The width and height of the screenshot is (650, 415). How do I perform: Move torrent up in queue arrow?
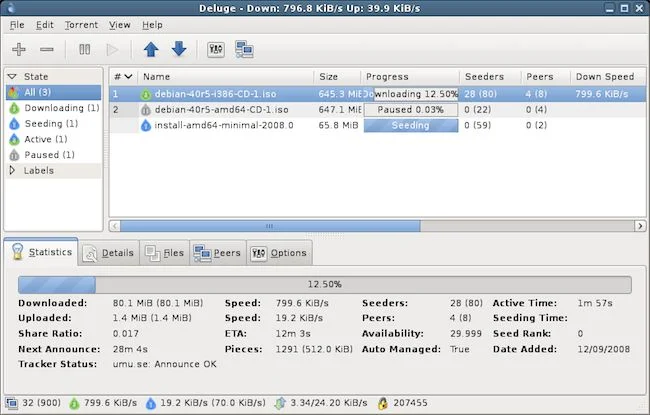click(151, 49)
